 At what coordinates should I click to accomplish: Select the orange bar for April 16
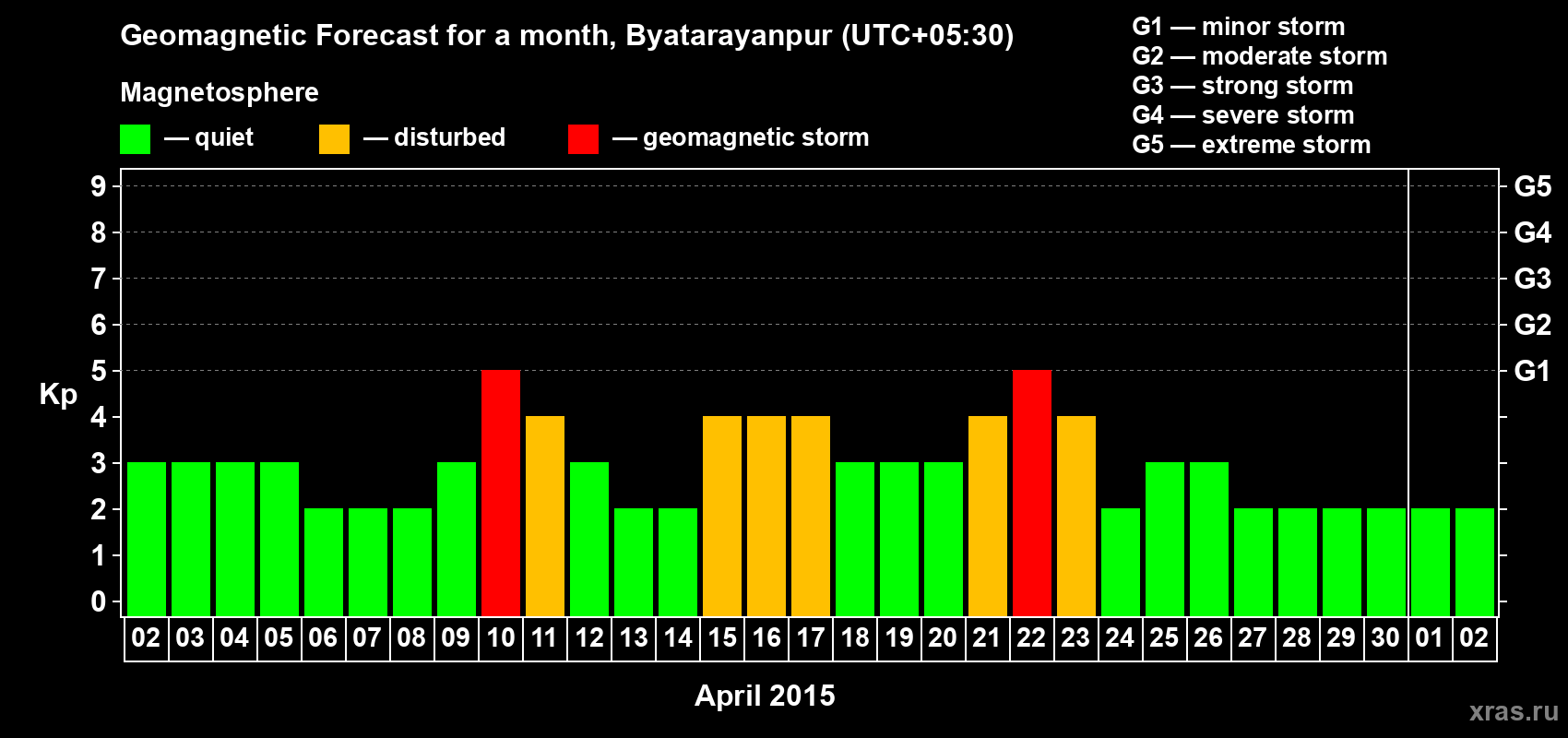click(x=766, y=516)
